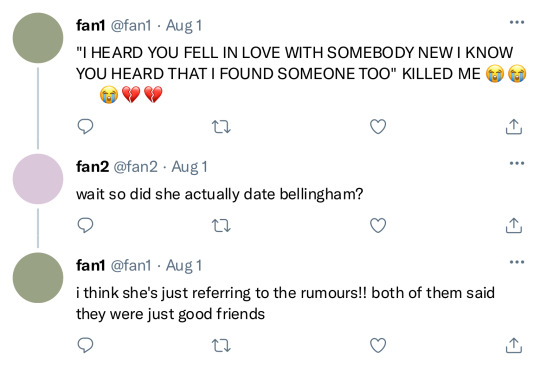
Task: Open fan1 display name on last reply
Action: click(91, 265)
